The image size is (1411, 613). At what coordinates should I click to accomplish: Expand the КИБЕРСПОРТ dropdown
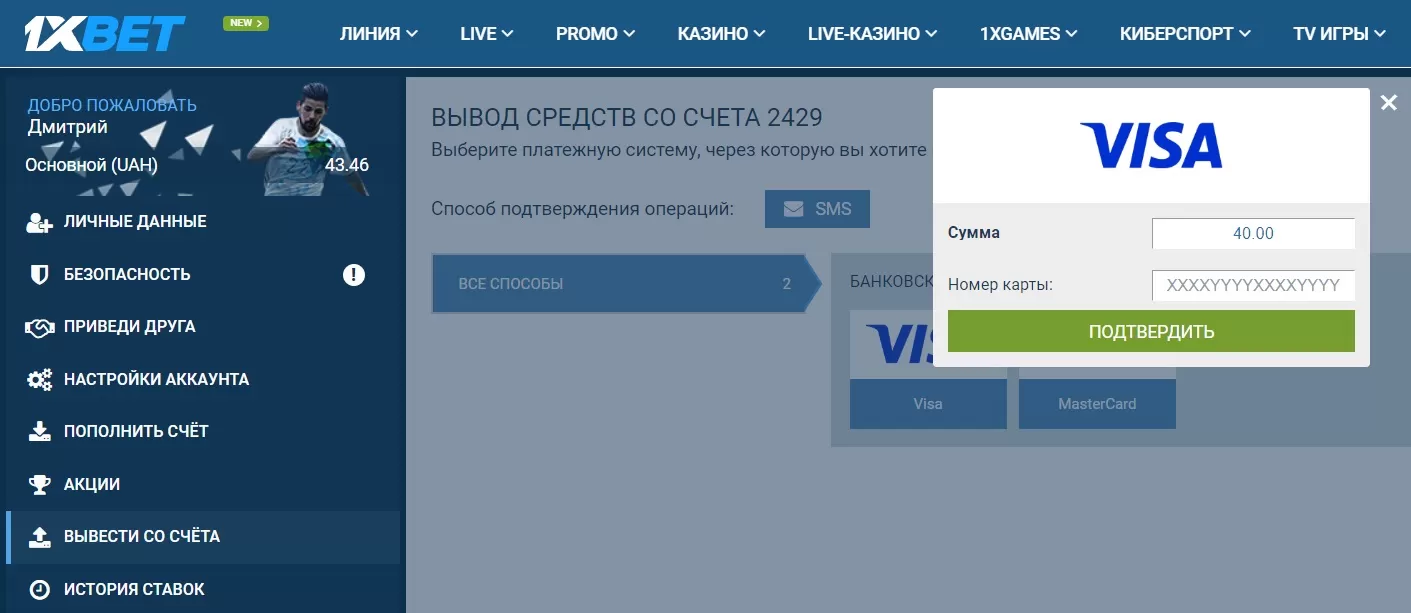tap(1184, 33)
